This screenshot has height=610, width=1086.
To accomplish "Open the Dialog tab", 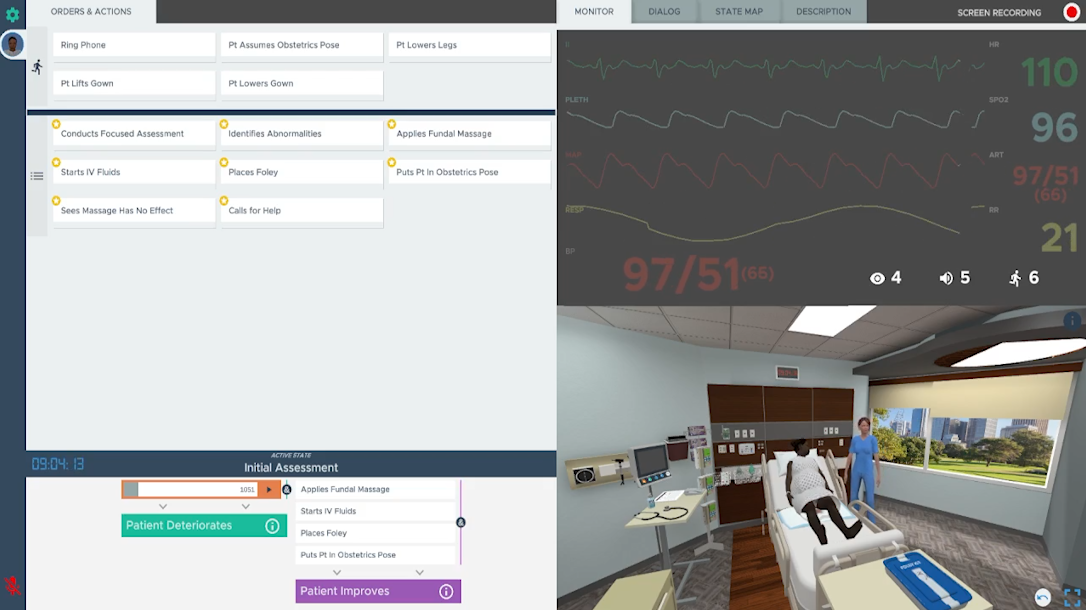I will tap(664, 12).
